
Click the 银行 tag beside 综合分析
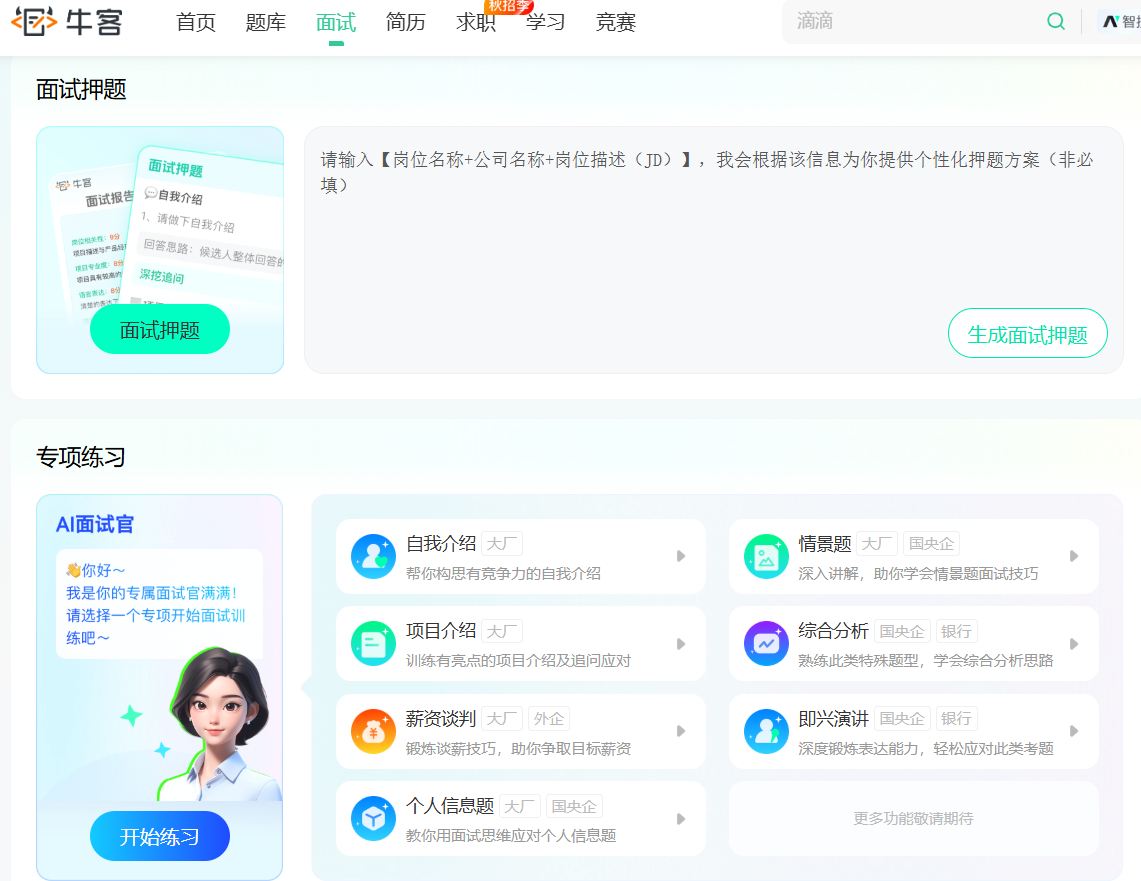point(956,631)
